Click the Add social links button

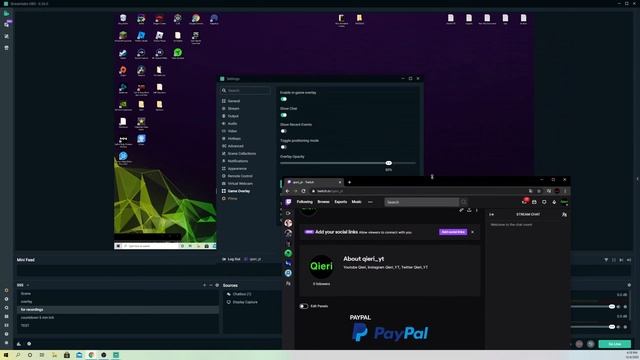[x=453, y=232]
